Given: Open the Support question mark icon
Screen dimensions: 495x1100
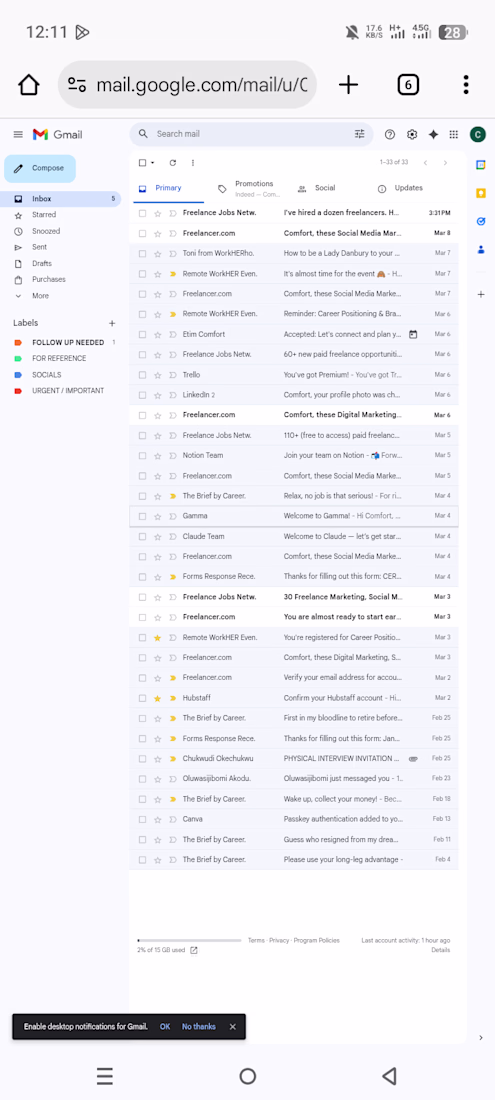Looking at the screenshot, I should [x=390, y=135].
